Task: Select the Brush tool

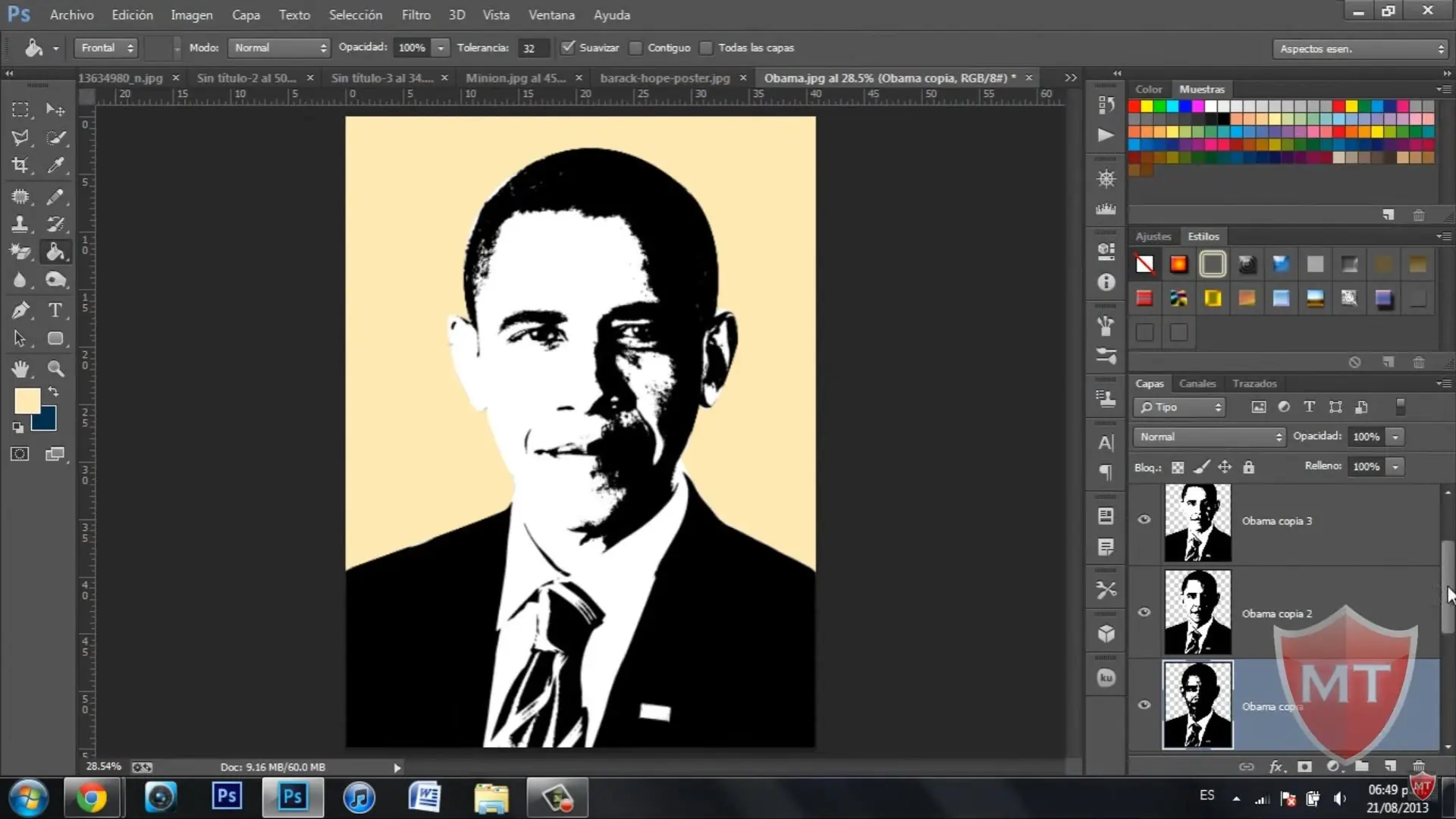Action: pos(55,197)
